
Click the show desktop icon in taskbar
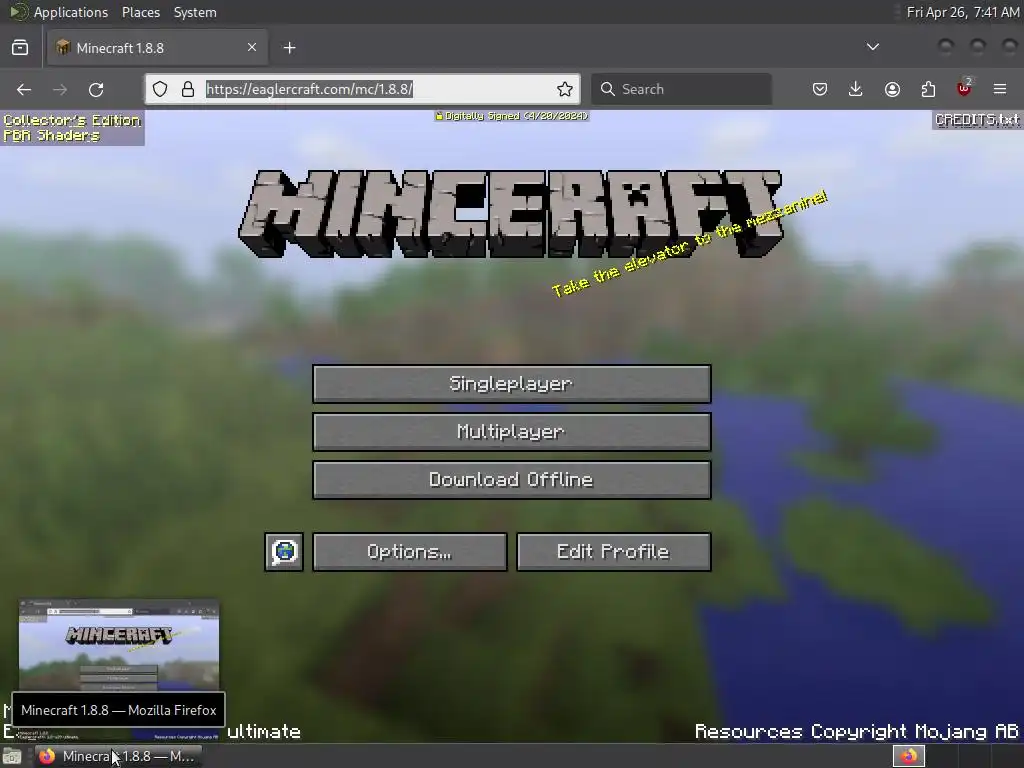tap(12, 756)
